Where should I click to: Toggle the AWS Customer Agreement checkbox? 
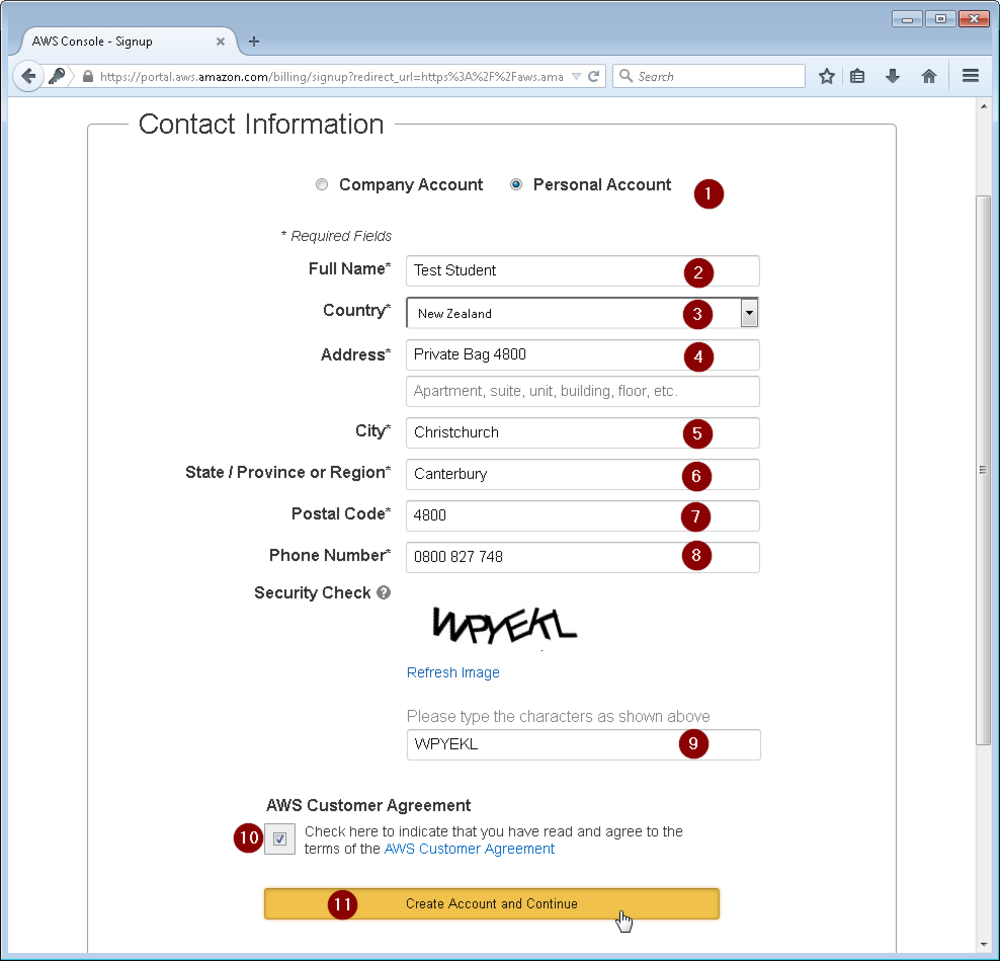[280, 839]
